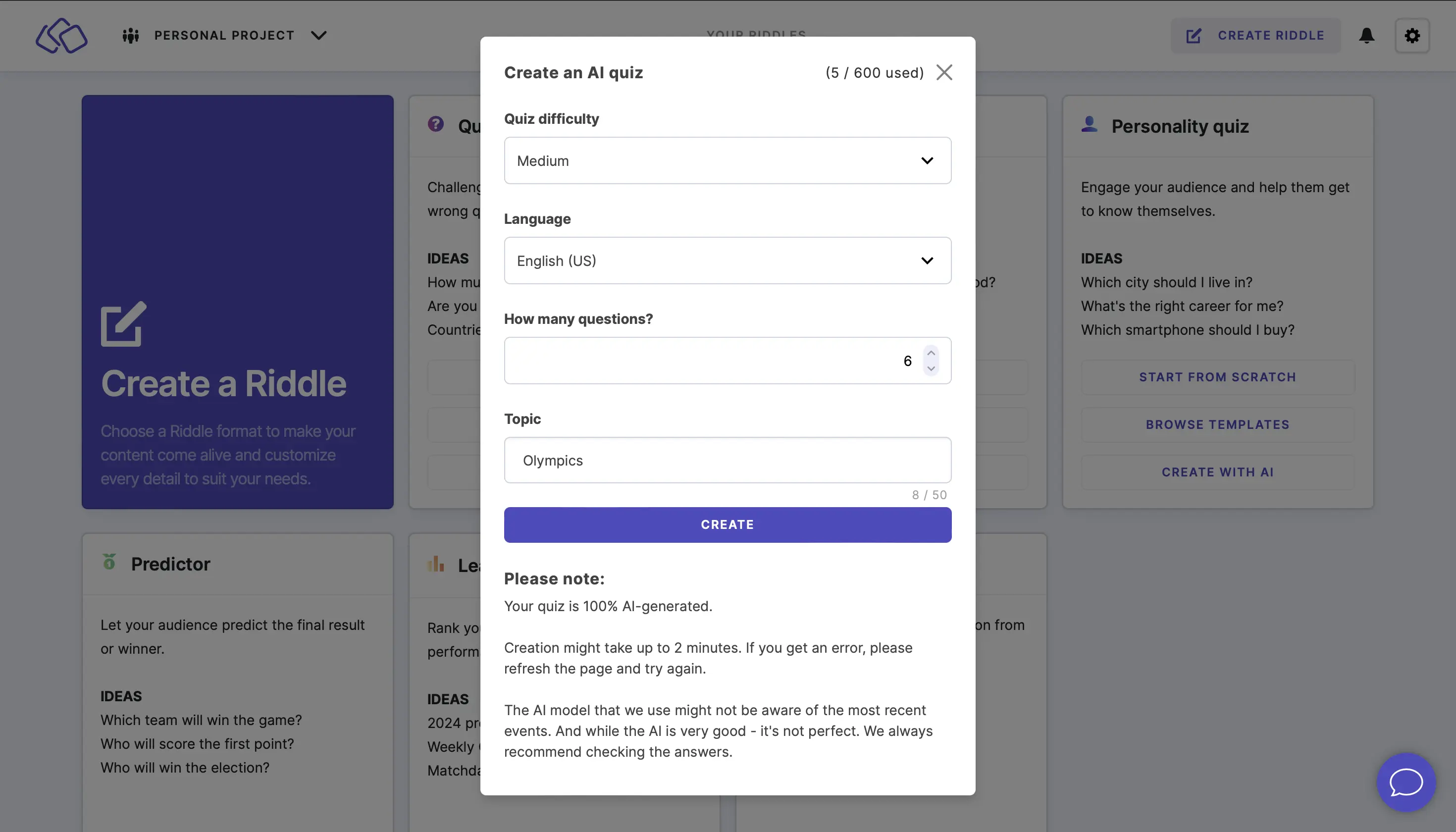Screen dimensions: 1456x832
Task: Click the Leaderboard bar chart icon
Action: (x=435, y=564)
